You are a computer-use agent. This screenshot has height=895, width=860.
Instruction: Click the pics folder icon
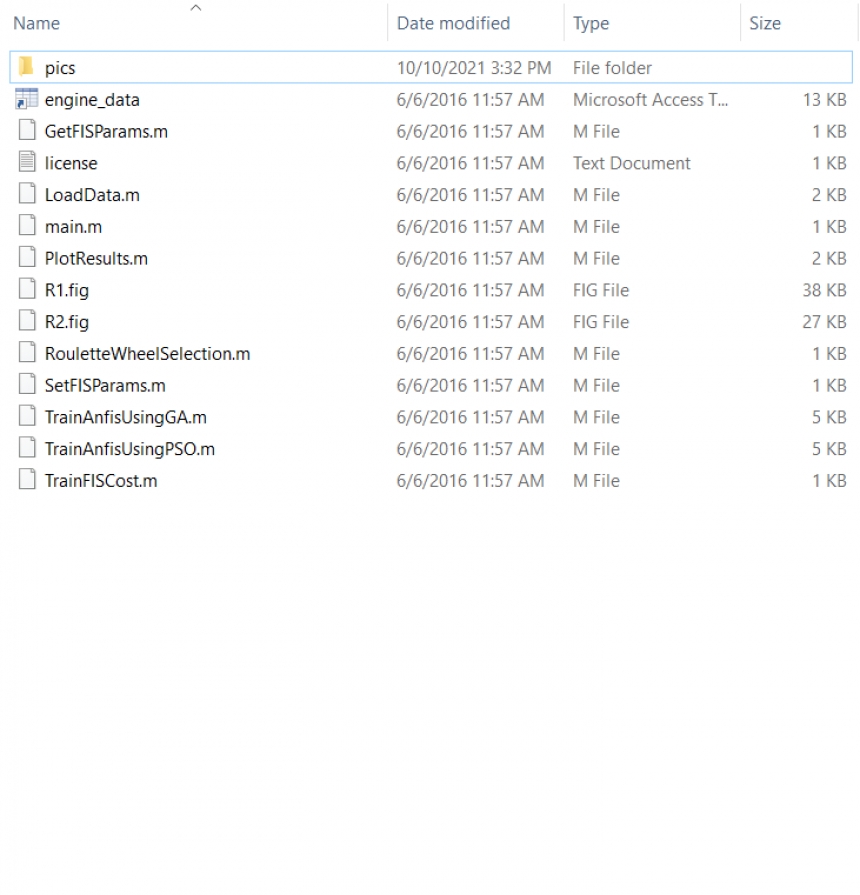[x=26, y=67]
